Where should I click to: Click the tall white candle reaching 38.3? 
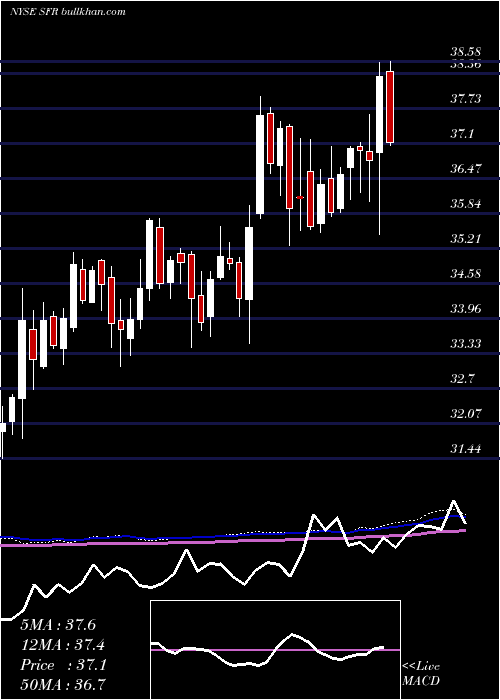(380, 115)
